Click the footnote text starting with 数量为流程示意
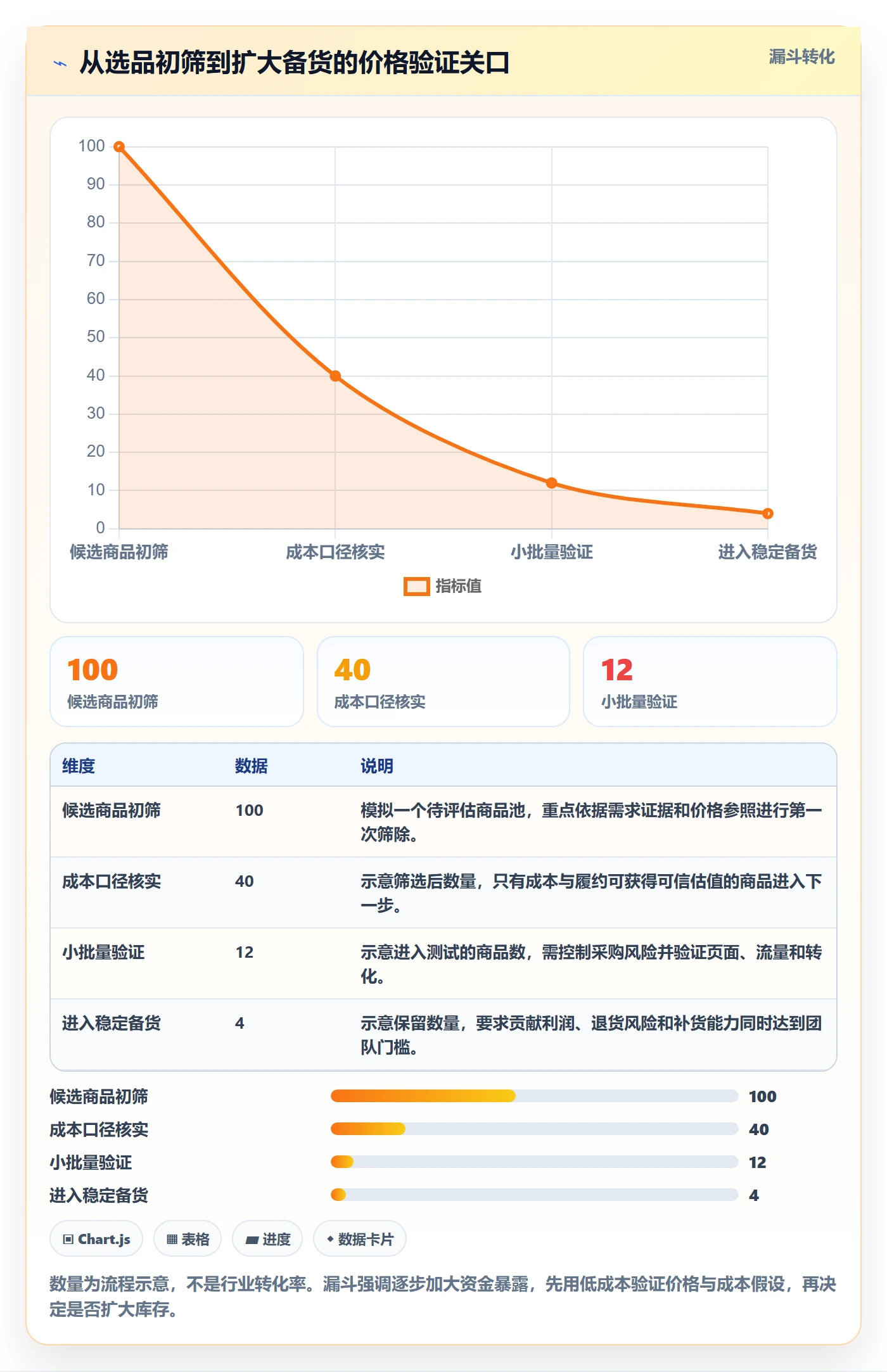 pos(443,1297)
